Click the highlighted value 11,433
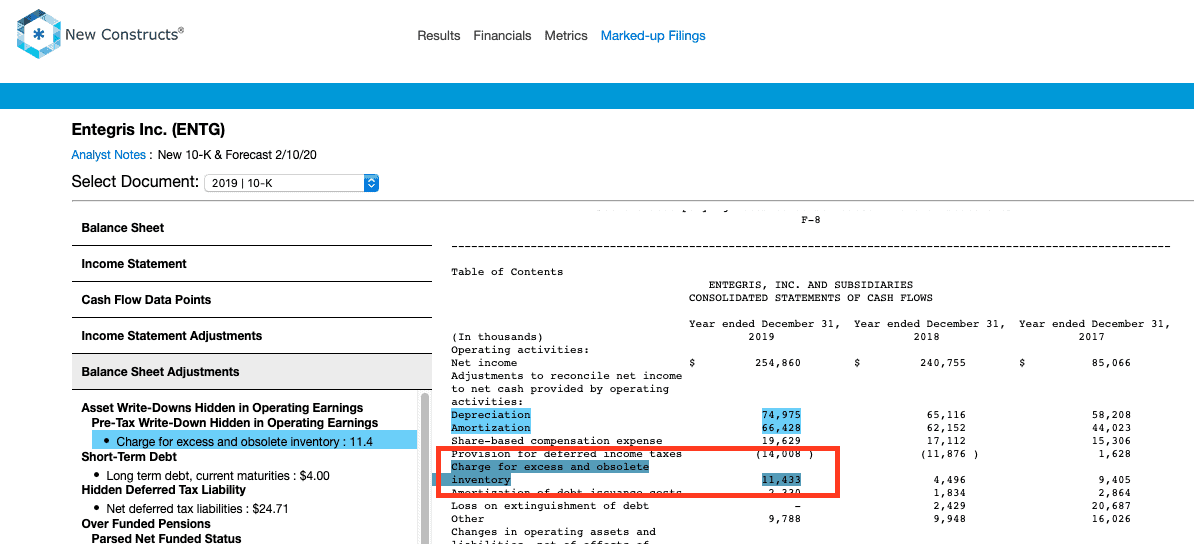The image size is (1194, 544). point(781,480)
